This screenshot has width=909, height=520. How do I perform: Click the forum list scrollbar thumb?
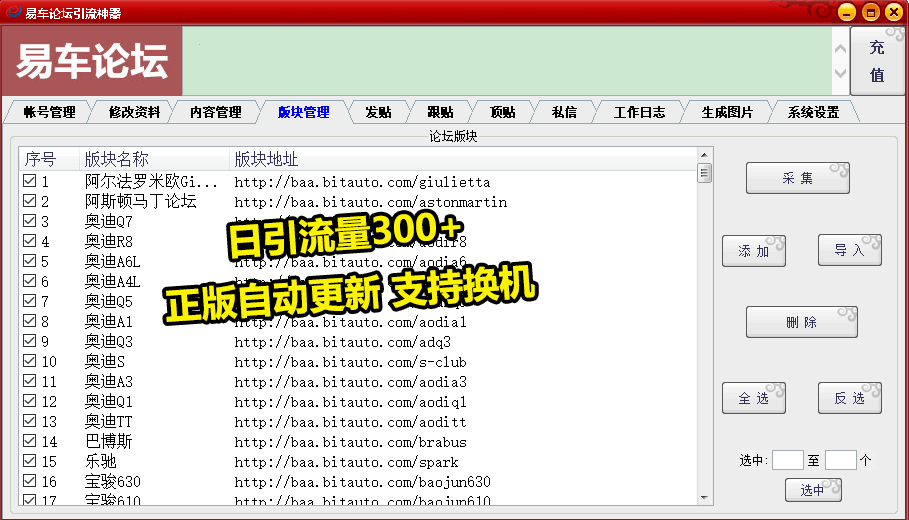coord(704,173)
